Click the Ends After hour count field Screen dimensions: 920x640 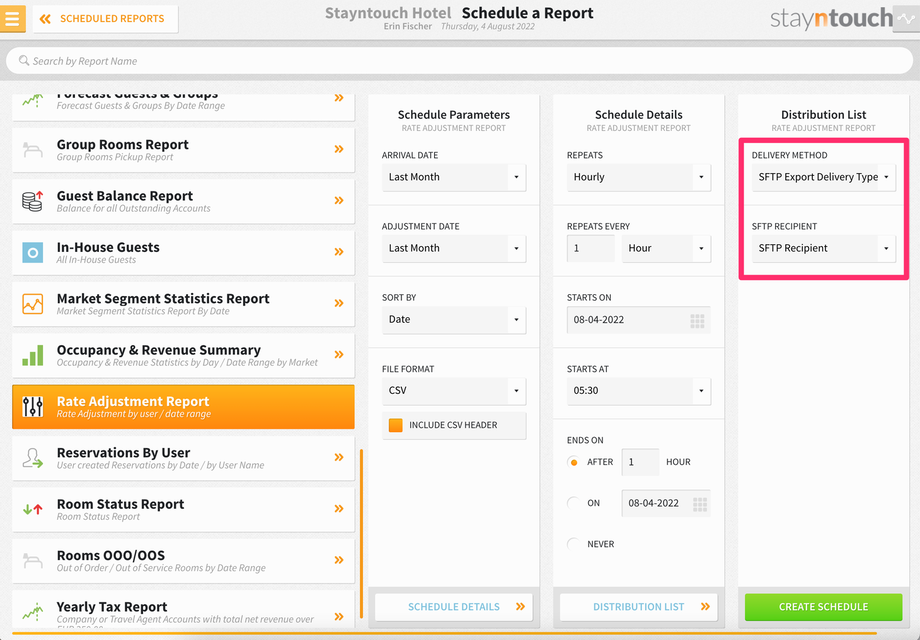(x=640, y=462)
